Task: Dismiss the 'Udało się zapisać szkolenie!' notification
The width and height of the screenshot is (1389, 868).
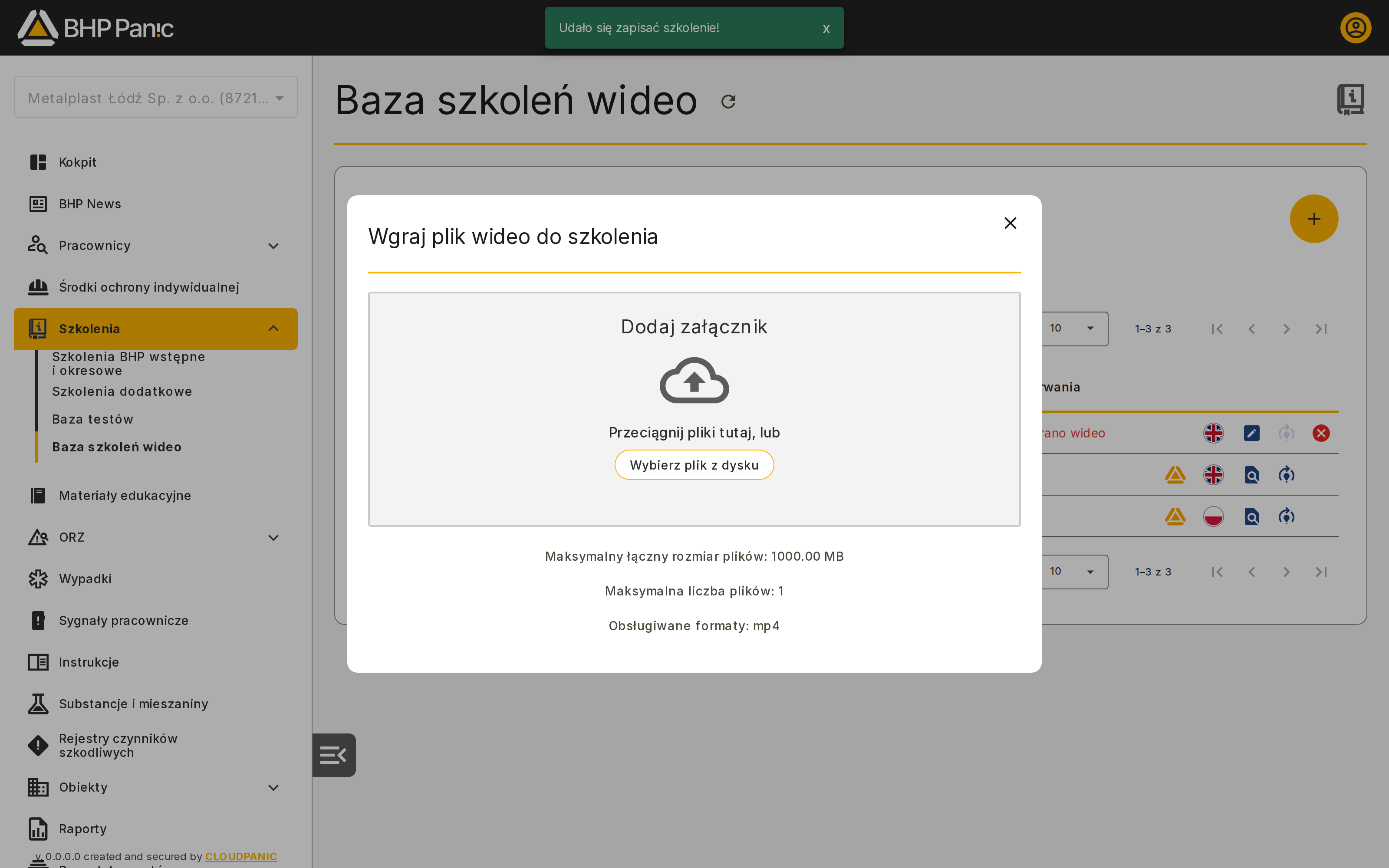Action: [826, 29]
